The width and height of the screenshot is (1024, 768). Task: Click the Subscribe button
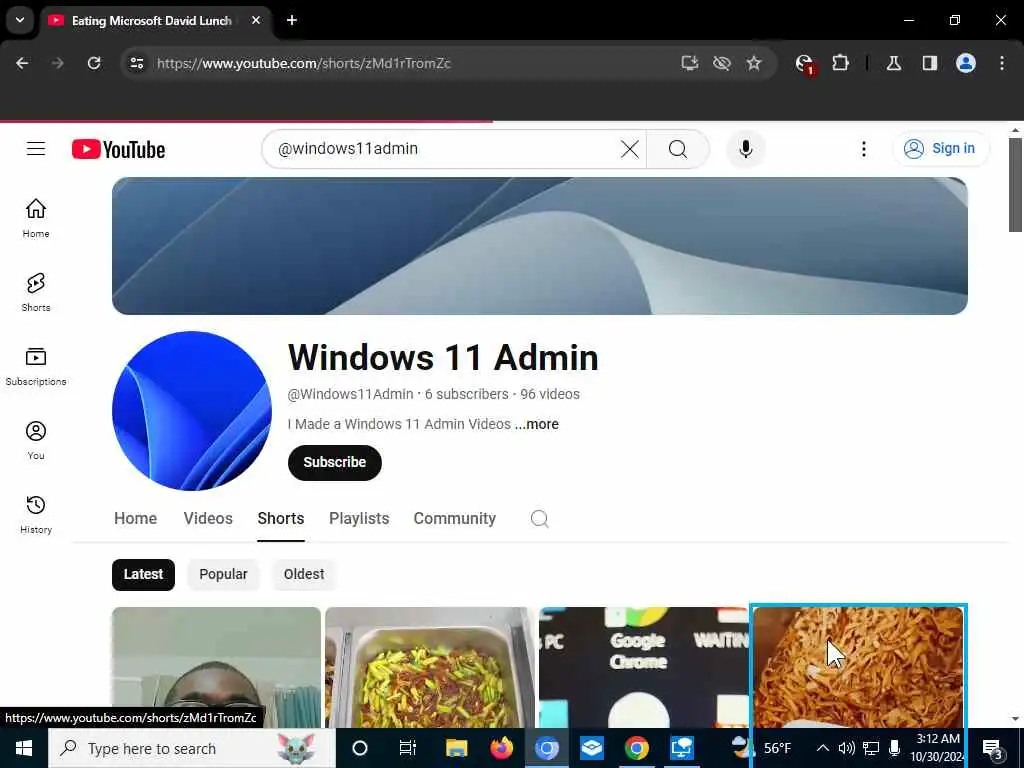click(x=334, y=462)
